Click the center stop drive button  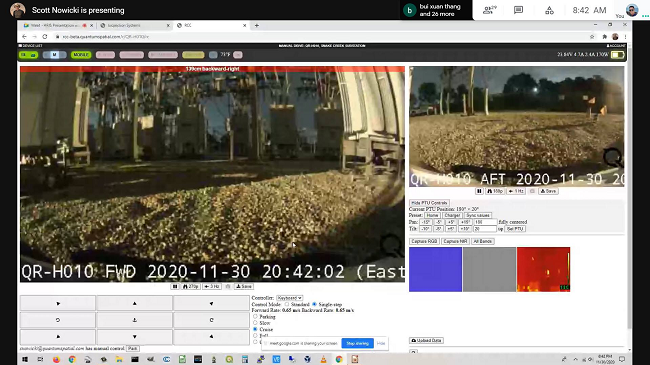click(x=134, y=320)
